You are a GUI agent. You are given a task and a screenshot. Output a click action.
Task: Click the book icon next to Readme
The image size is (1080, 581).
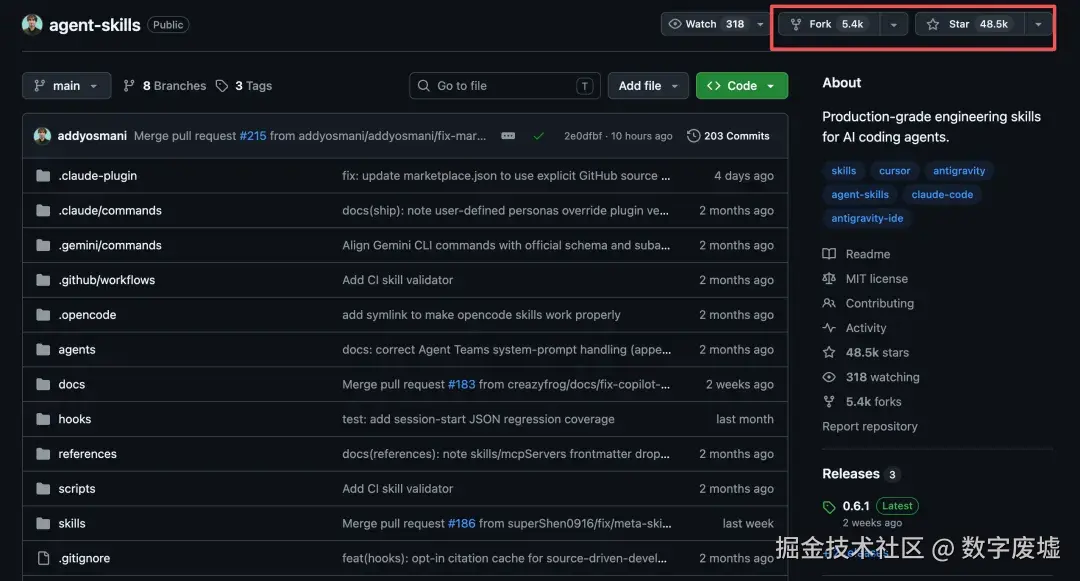[829, 254]
